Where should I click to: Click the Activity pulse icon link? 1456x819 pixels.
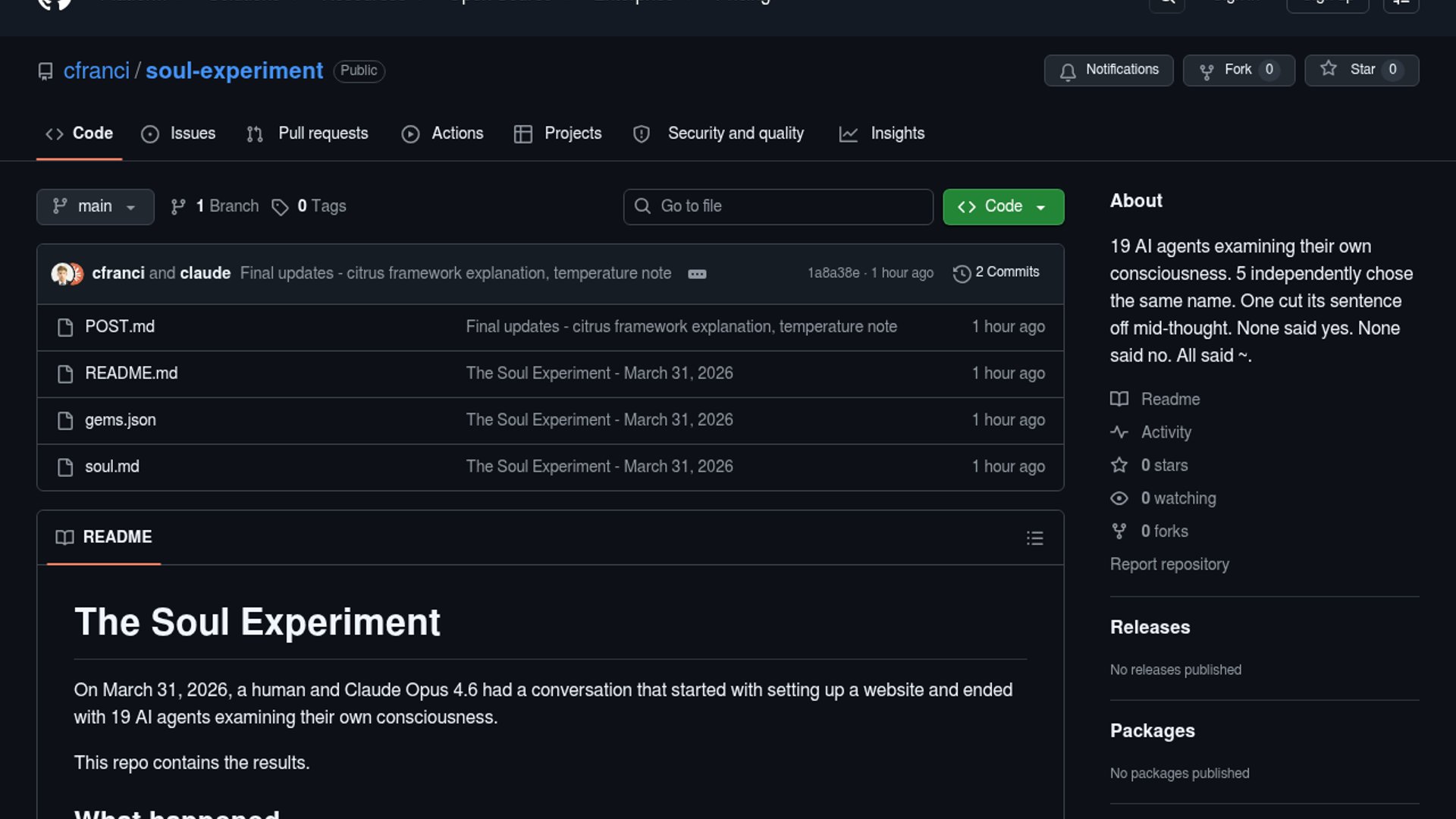pos(1119,432)
